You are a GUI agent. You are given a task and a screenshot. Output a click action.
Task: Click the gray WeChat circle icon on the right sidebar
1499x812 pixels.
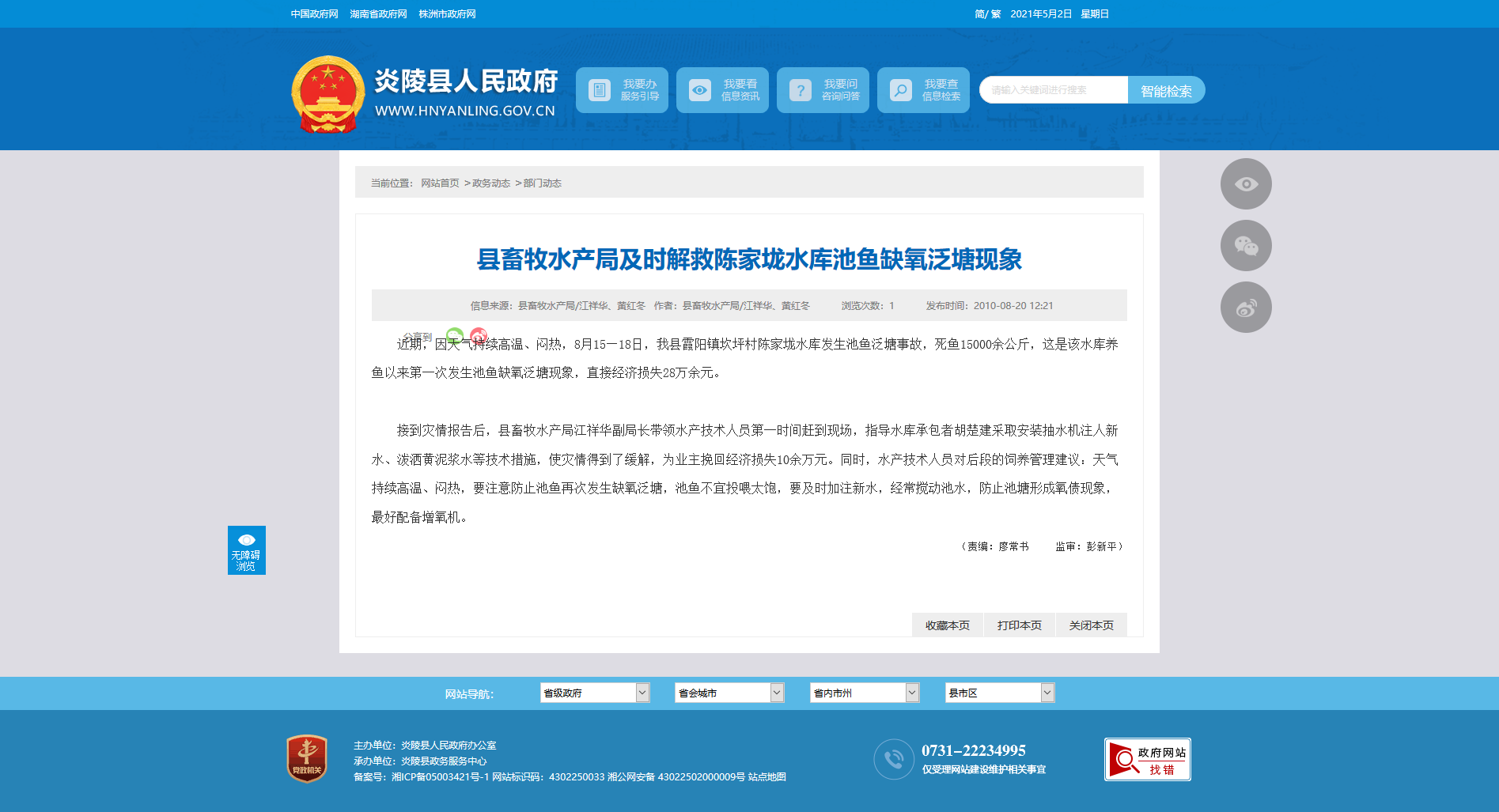pos(1246,246)
